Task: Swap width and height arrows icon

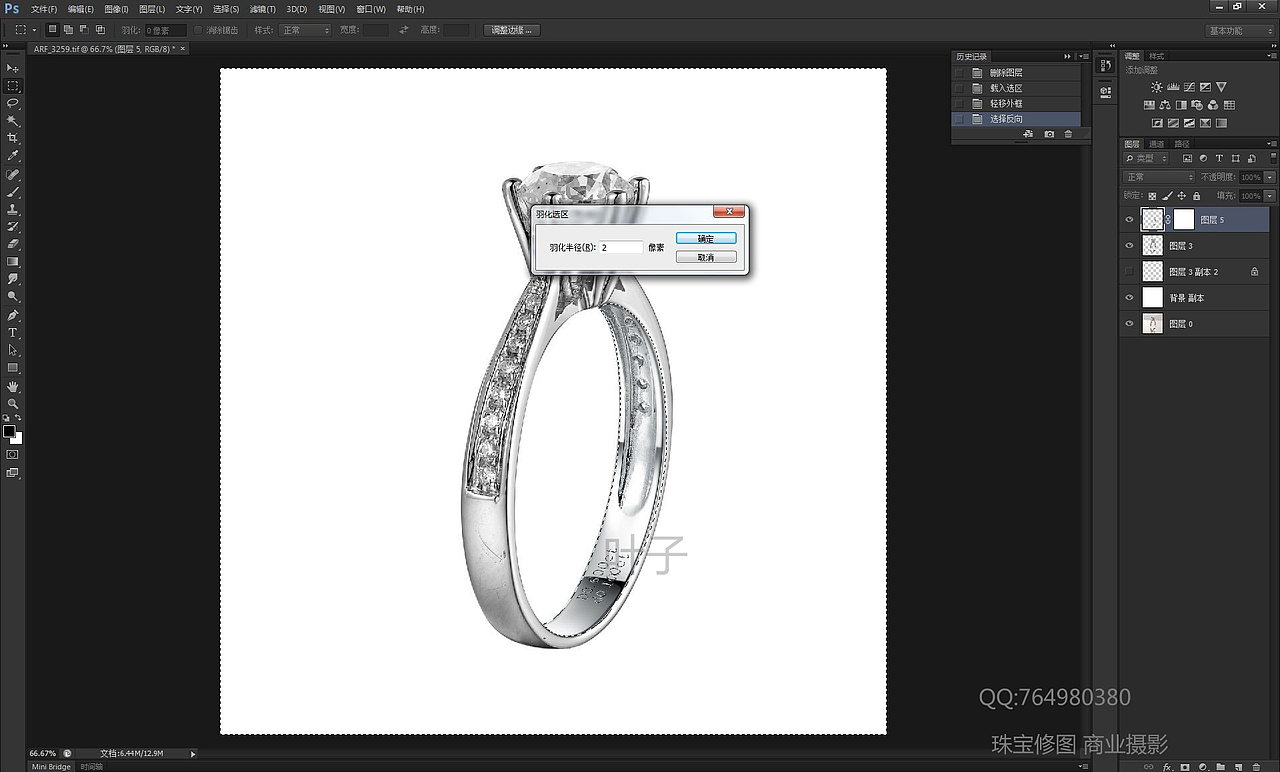Action: pos(404,30)
